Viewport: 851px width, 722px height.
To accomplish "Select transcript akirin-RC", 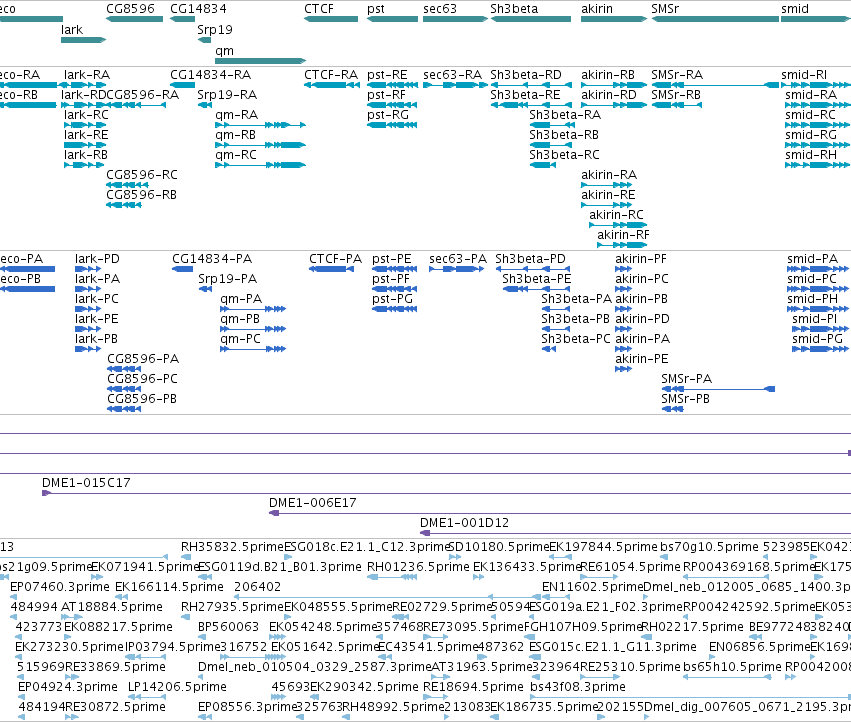I will click(x=616, y=215).
